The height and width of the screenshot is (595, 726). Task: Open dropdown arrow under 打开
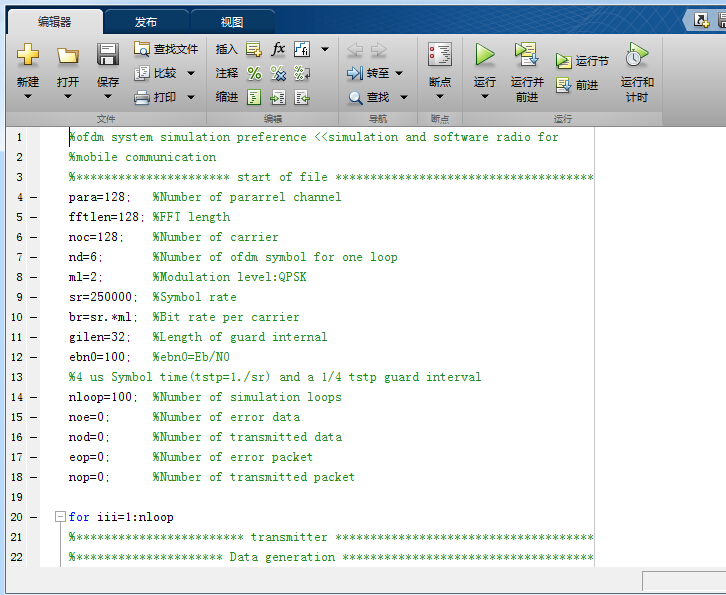coord(68,96)
